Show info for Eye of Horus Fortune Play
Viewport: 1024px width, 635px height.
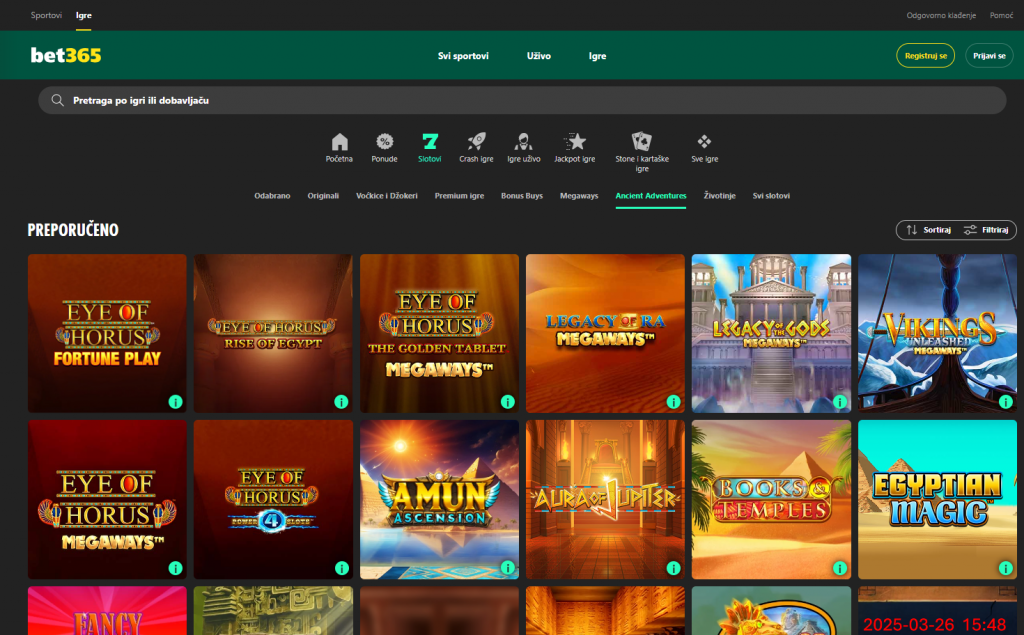pos(175,402)
